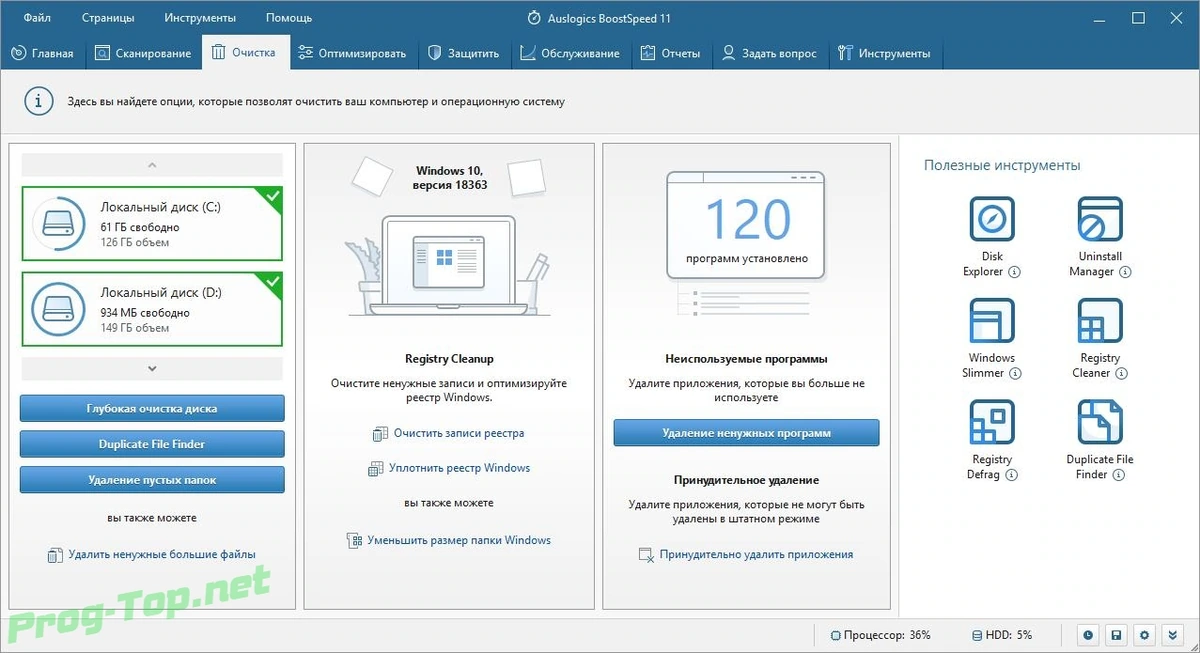The image size is (1200, 653).
Task: Click the save icon in status bar
Action: tap(1116, 635)
